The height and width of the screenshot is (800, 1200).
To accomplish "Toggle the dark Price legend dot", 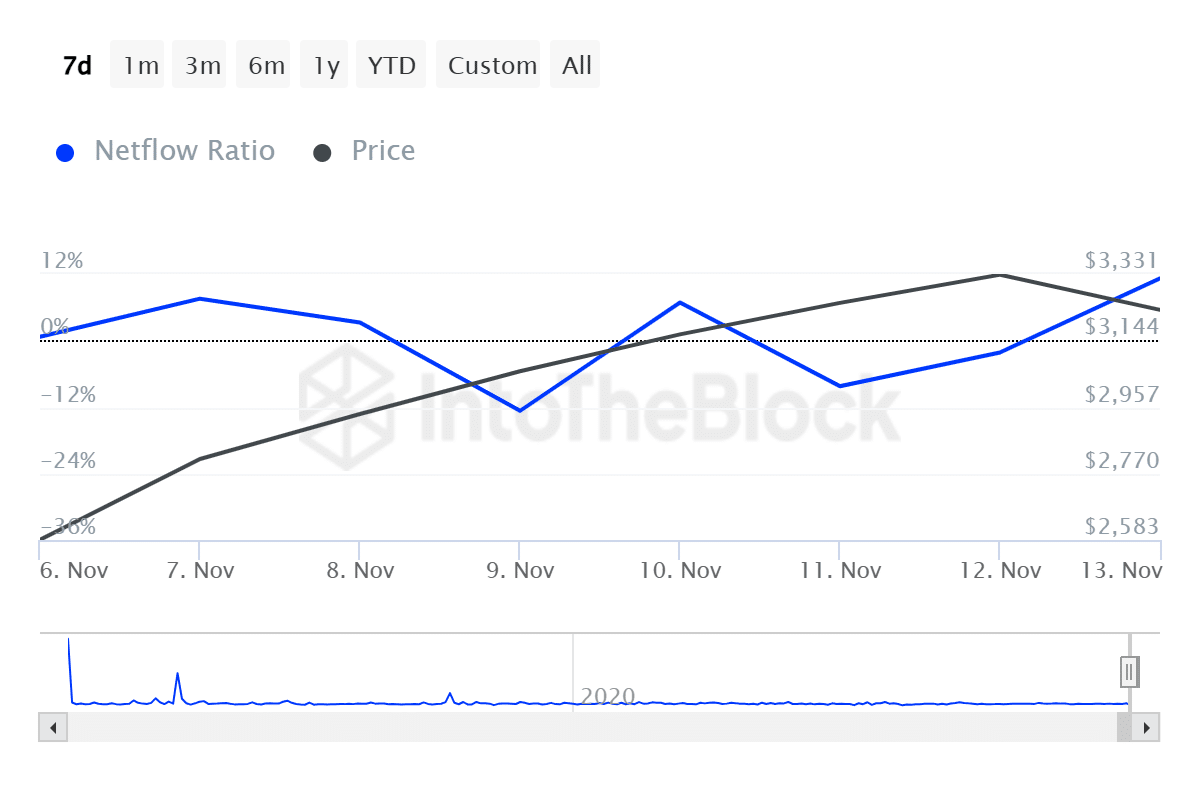I will pyautogui.click(x=323, y=153).
